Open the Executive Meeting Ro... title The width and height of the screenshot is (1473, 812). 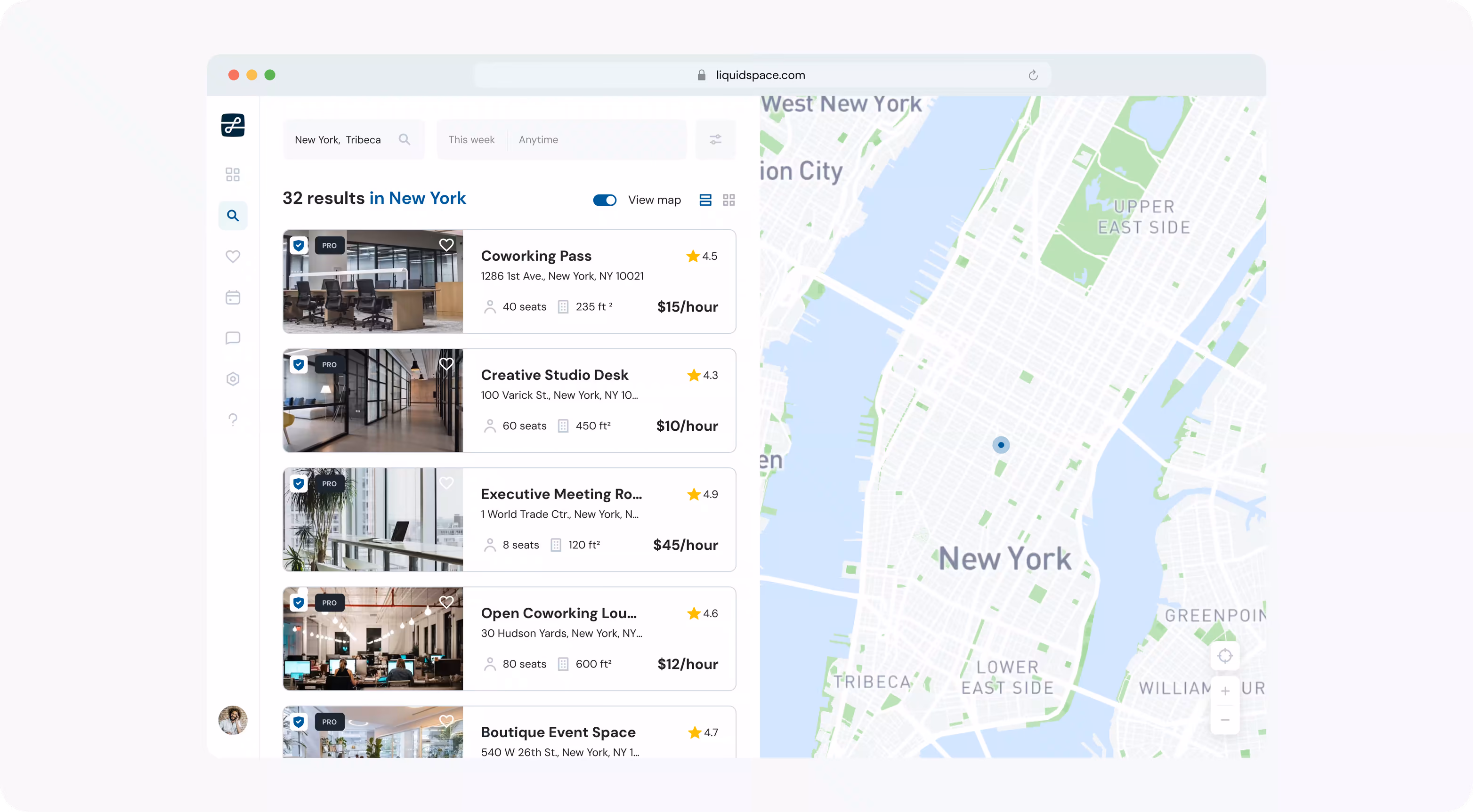coord(561,494)
